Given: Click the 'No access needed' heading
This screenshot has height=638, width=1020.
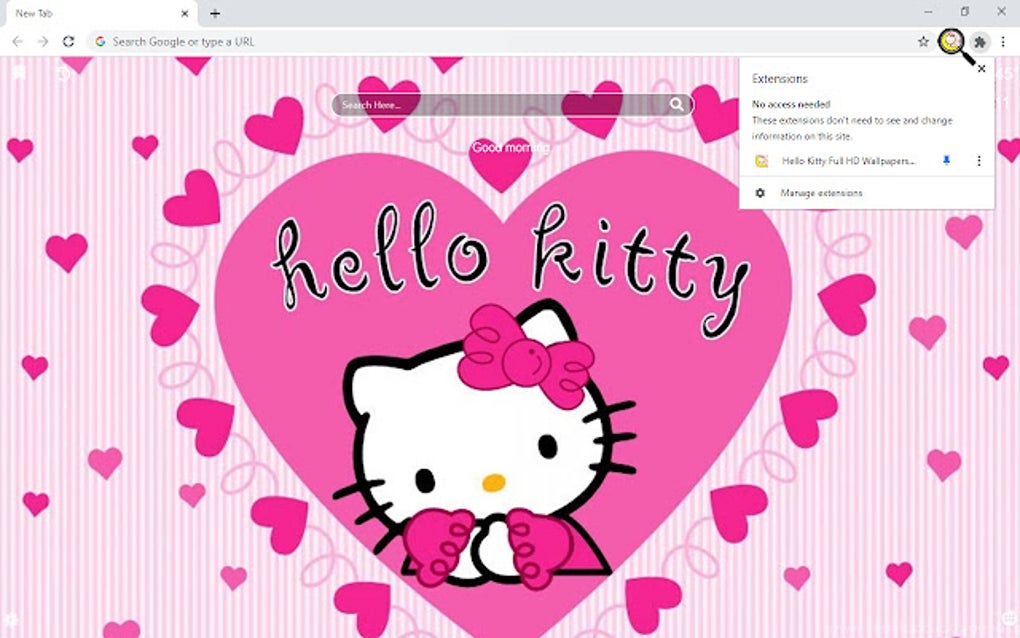Looking at the screenshot, I should point(791,104).
